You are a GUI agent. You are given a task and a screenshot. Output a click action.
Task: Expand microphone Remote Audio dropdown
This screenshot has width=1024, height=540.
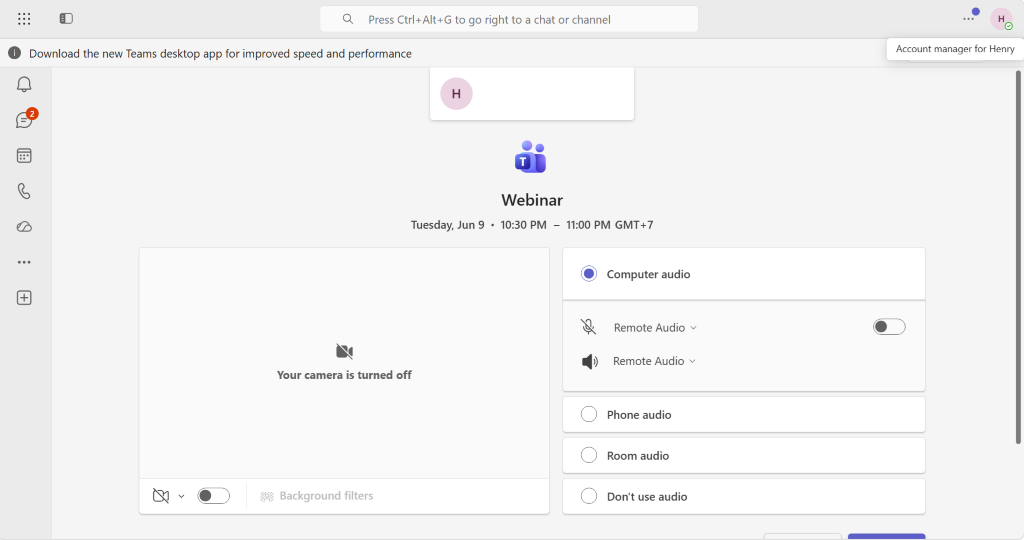click(x=655, y=328)
